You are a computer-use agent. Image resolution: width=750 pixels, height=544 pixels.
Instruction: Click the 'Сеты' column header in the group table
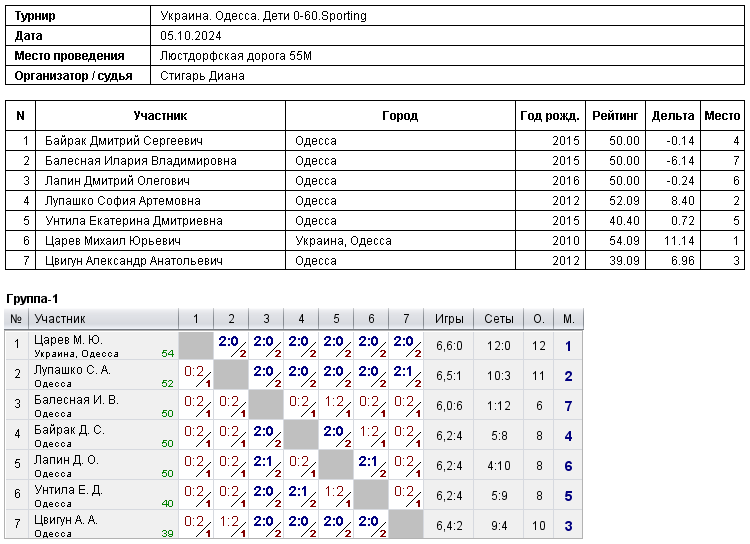[499, 319]
